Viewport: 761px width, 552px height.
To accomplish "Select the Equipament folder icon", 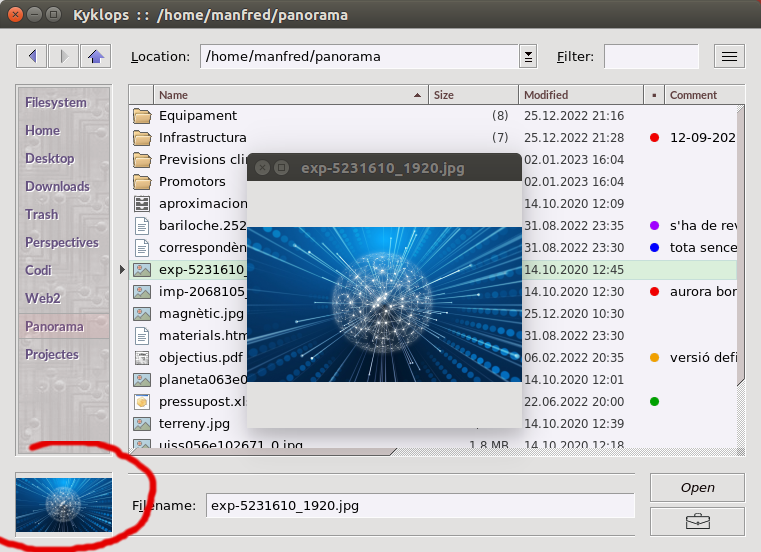I will click(142, 116).
